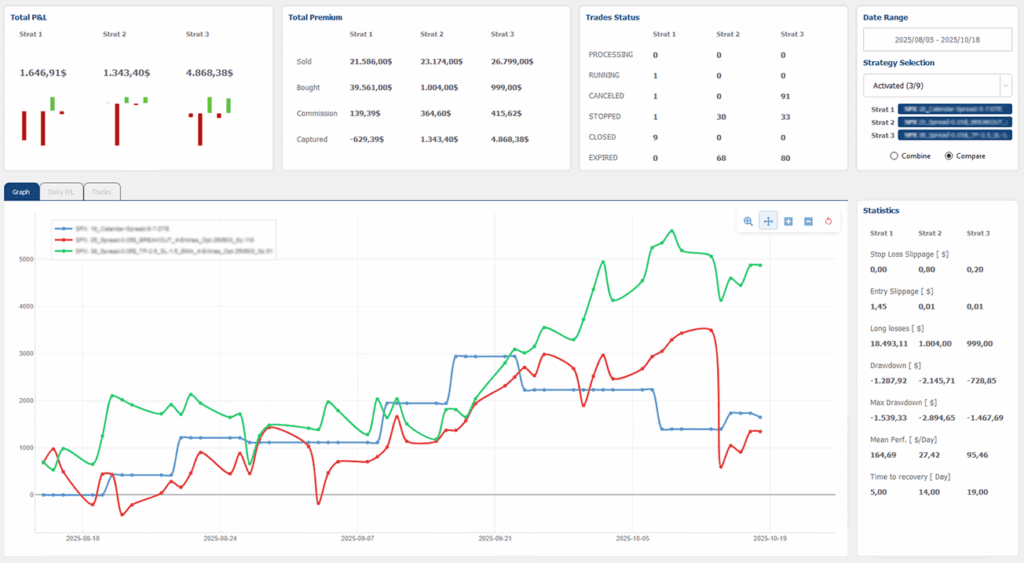Image resolution: width=1024 pixels, height=563 pixels.
Task: Select the pan move tool on chart
Action: pyautogui.click(x=768, y=221)
